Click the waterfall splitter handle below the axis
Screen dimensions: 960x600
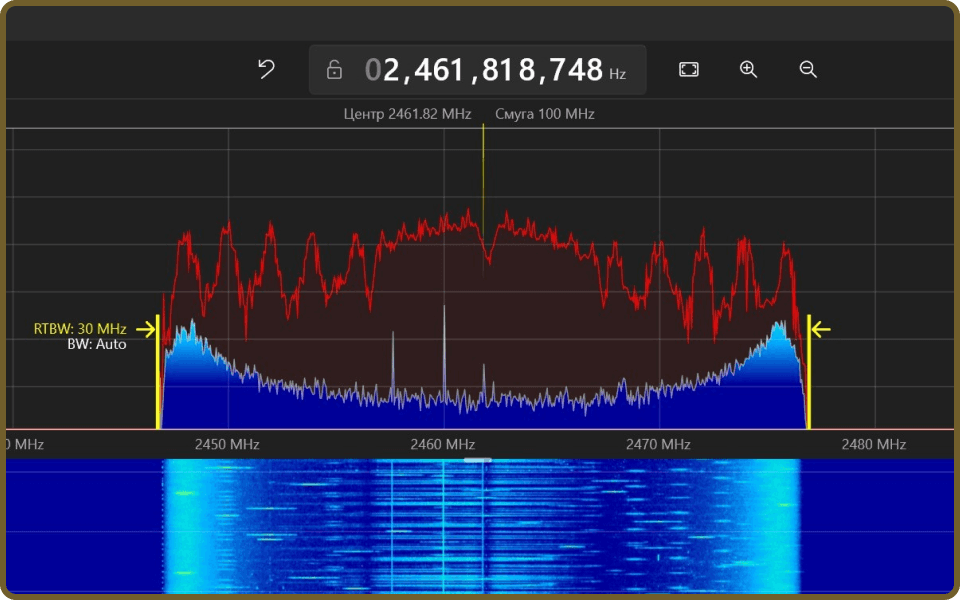click(x=478, y=460)
